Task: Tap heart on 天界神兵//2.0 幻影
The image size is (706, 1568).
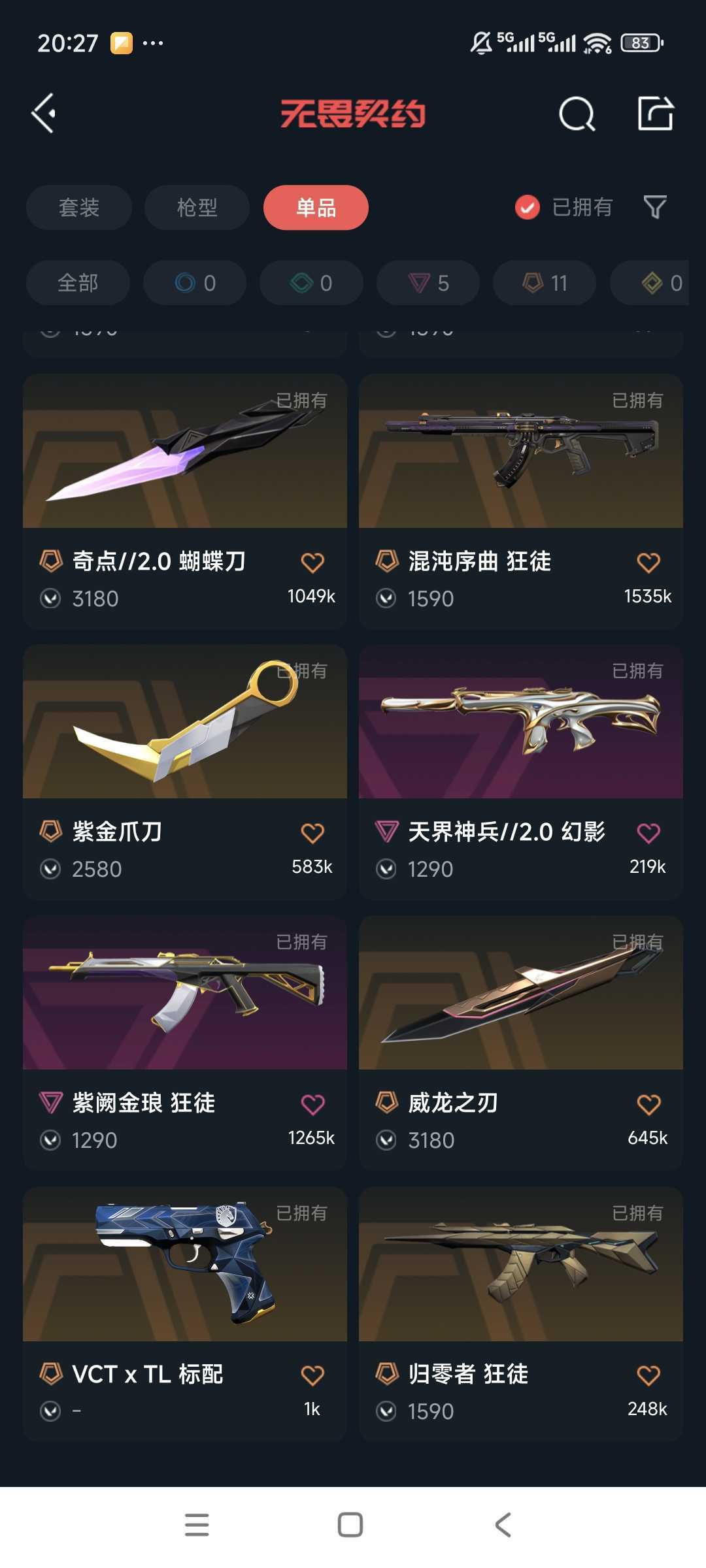Action: [x=648, y=833]
